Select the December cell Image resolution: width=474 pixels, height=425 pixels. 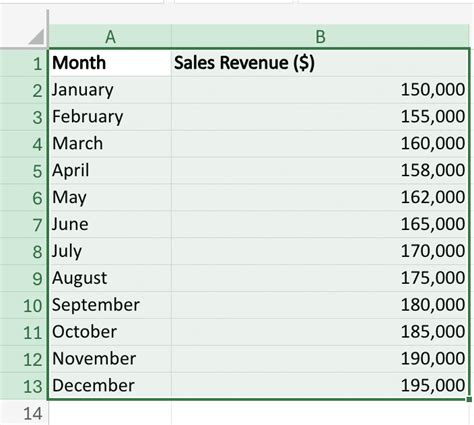coord(110,386)
